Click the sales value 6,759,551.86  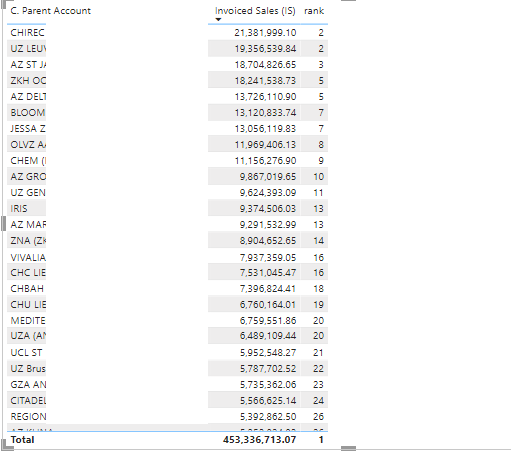coord(268,321)
